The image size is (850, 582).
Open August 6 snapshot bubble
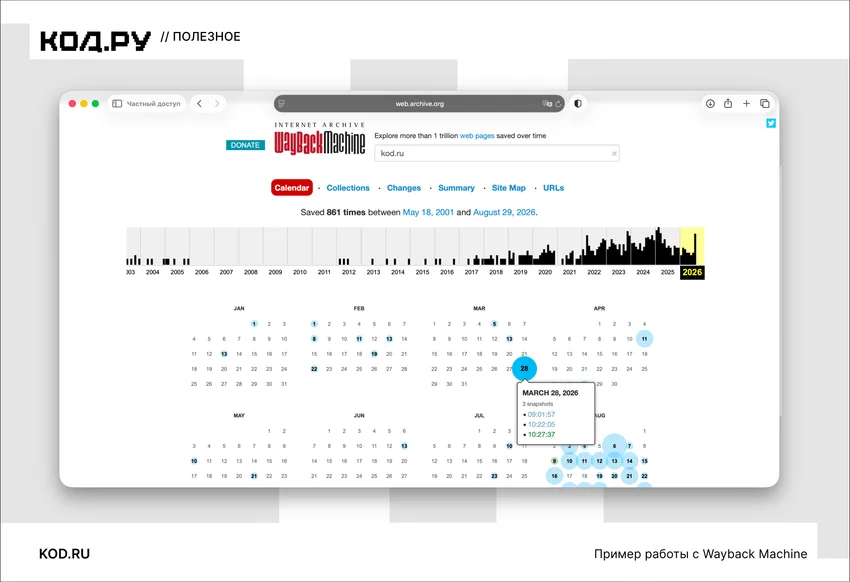(614, 446)
